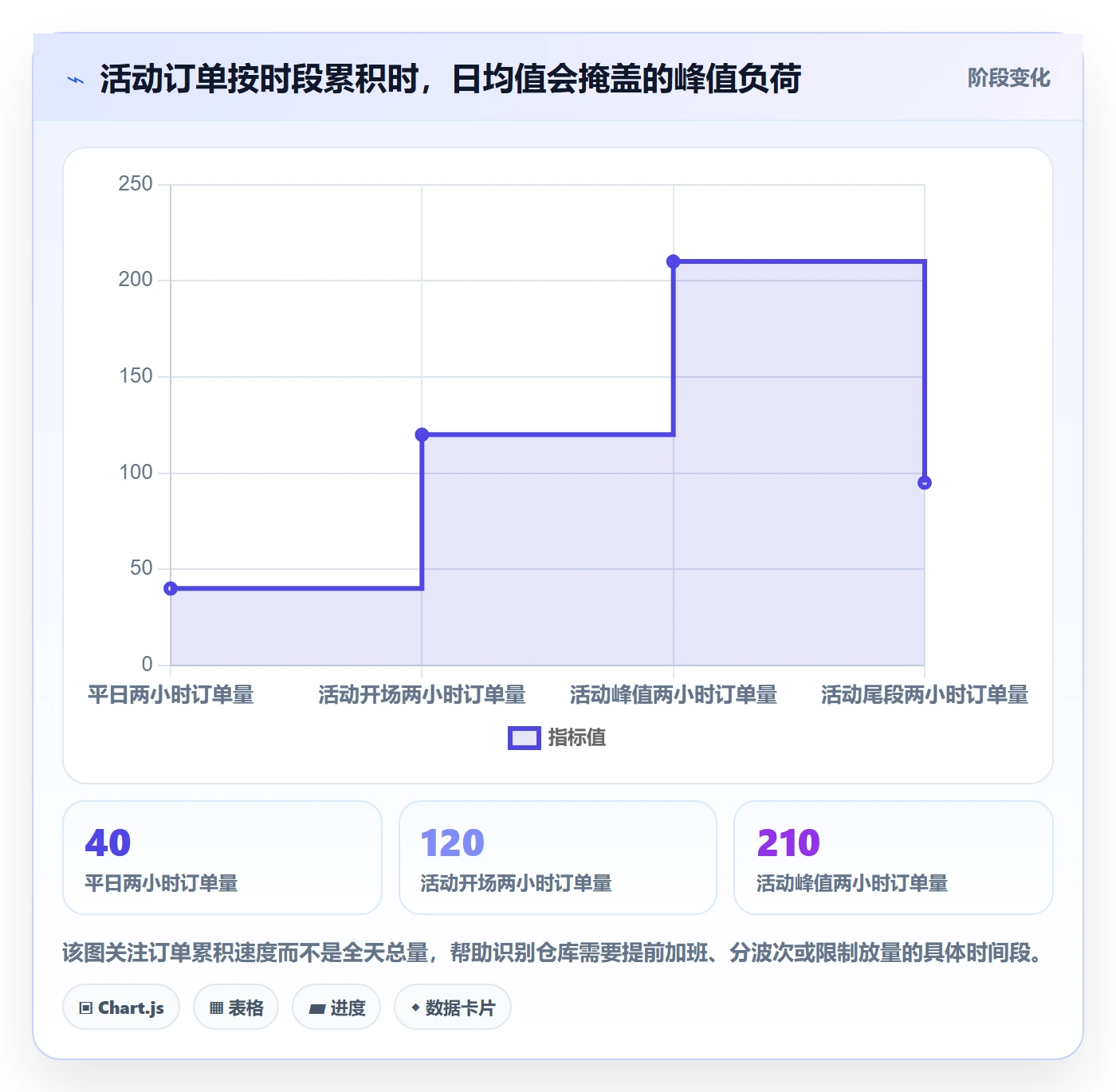
Task: Select the 表格 tag
Action: [x=236, y=1008]
